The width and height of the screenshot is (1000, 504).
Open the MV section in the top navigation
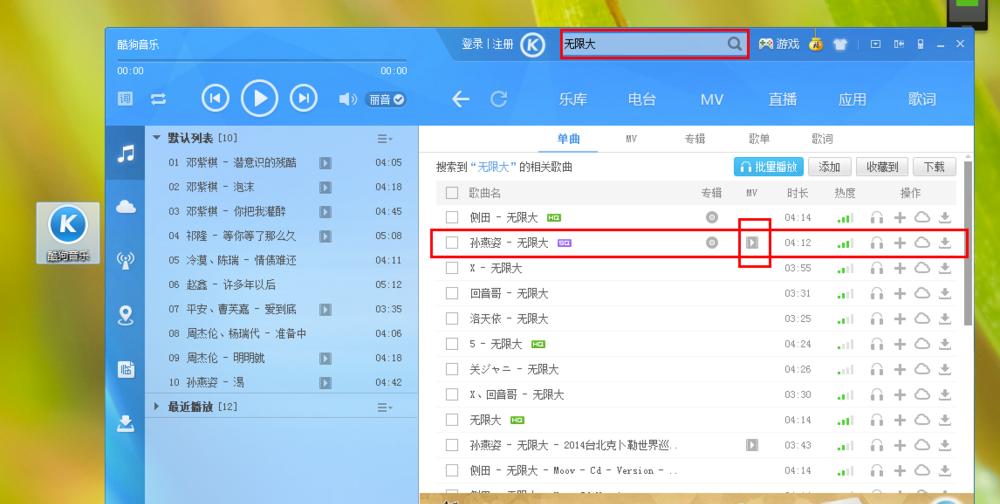coord(712,100)
